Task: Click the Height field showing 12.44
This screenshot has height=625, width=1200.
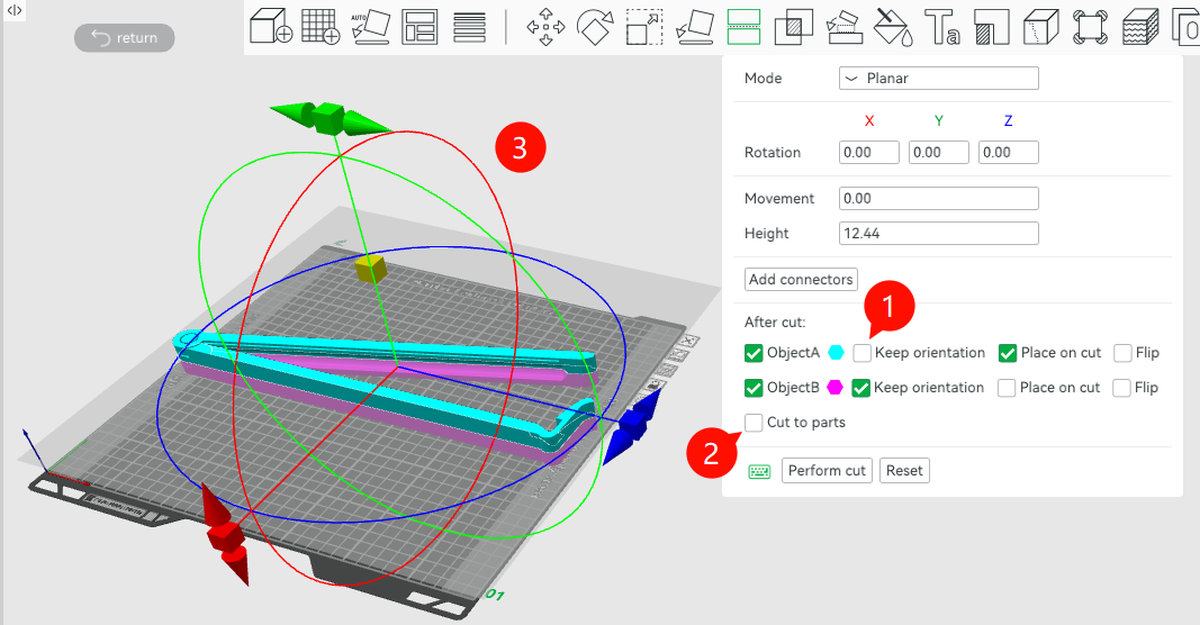Action: click(x=939, y=233)
